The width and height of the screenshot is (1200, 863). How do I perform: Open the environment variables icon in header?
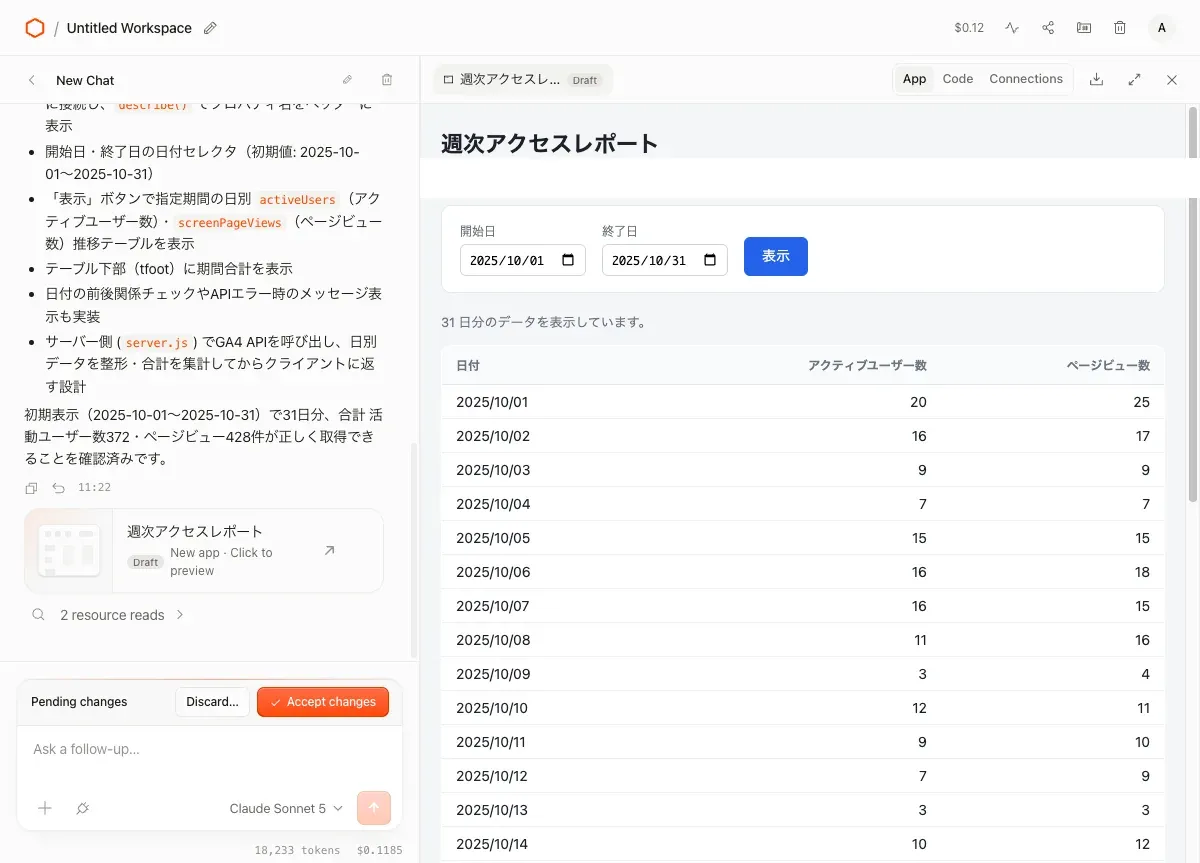point(1084,28)
